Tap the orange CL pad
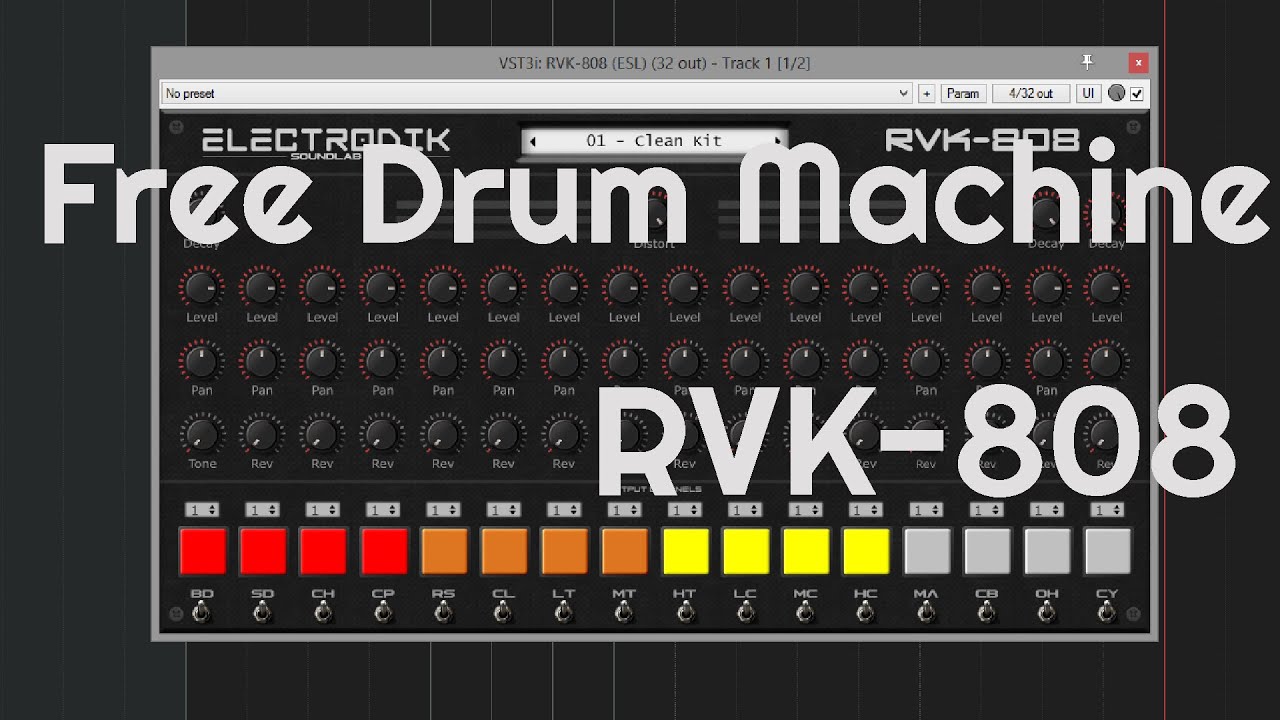1280x720 pixels. (504, 551)
